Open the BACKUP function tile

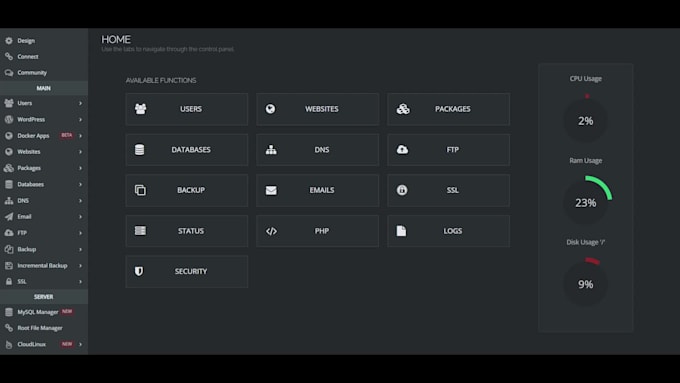coord(187,190)
